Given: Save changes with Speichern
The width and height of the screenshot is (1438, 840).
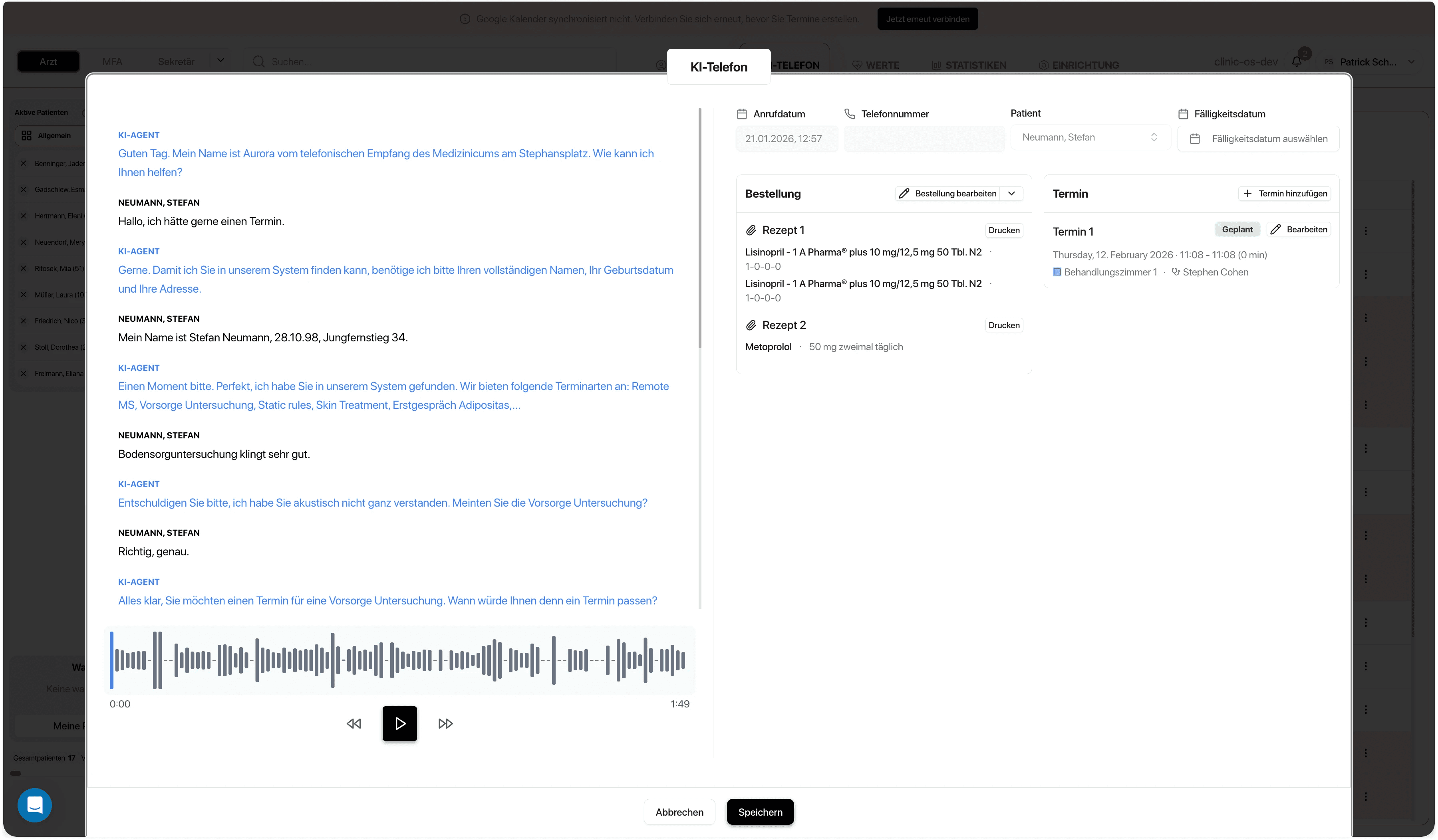Looking at the screenshot, I should tap(760, 812).
